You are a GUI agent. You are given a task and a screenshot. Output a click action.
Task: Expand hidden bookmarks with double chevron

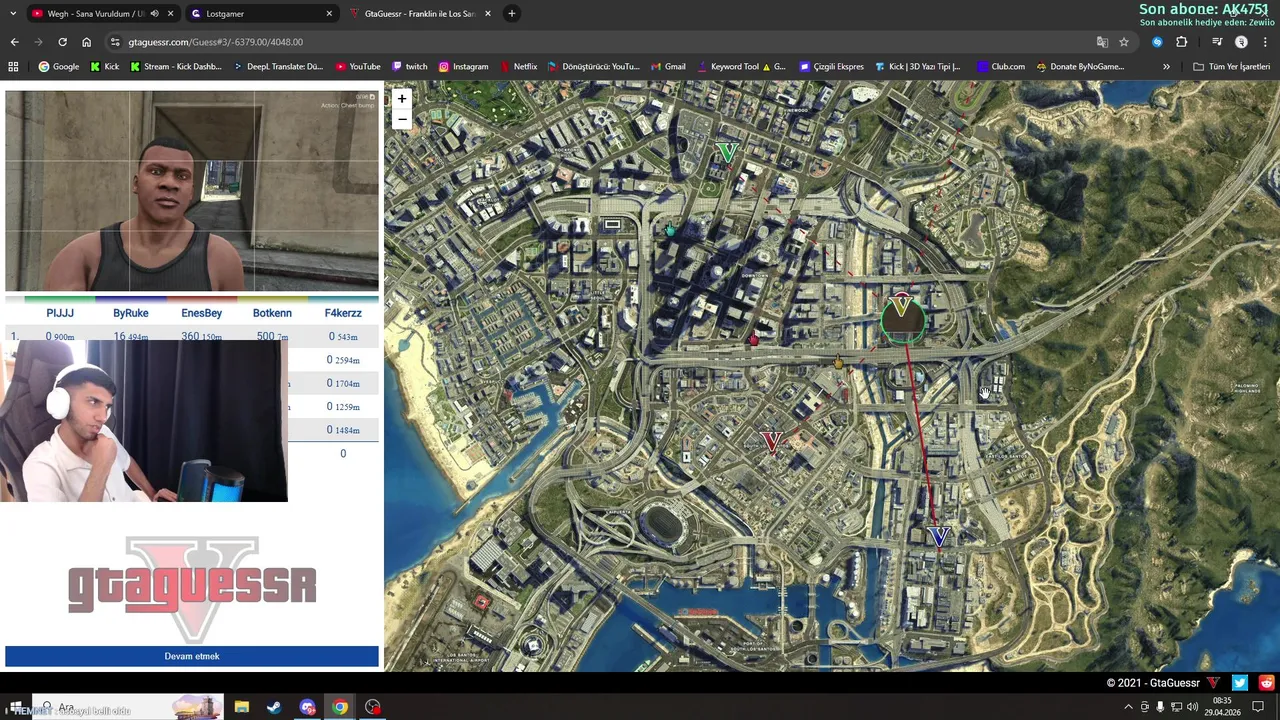[1166, 67]
